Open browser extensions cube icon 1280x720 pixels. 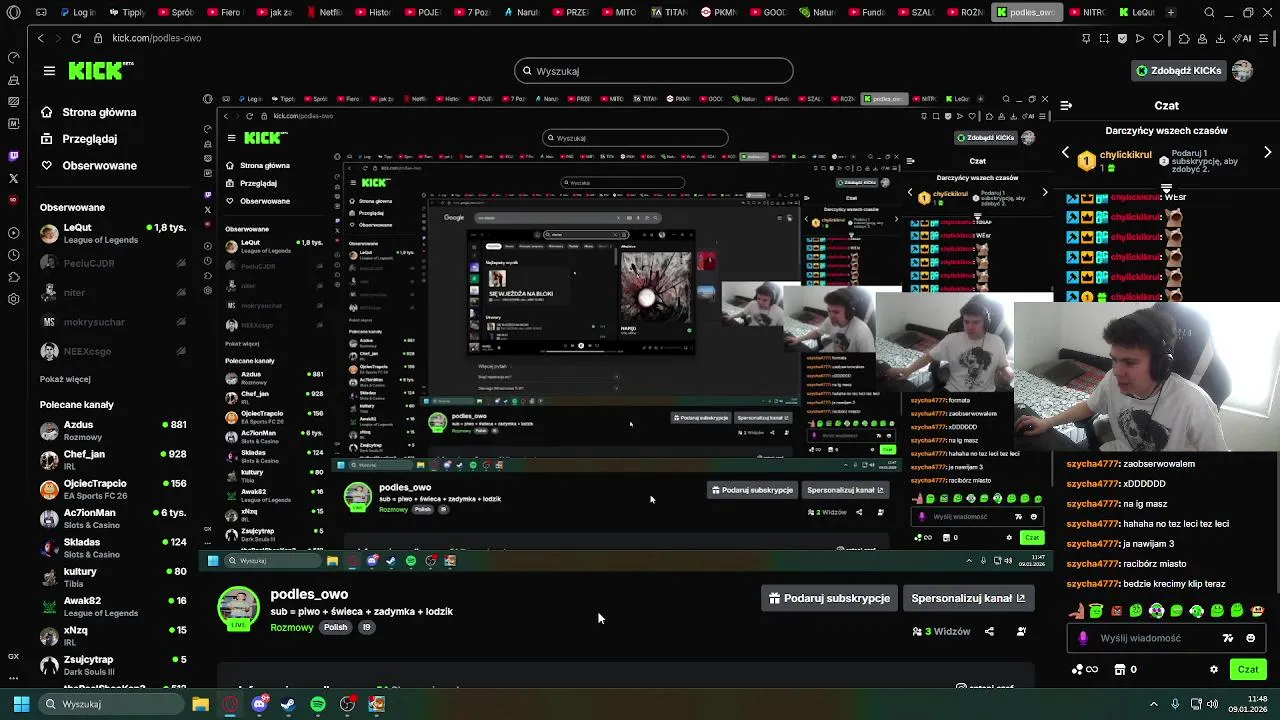click(x=1184, y=38)
